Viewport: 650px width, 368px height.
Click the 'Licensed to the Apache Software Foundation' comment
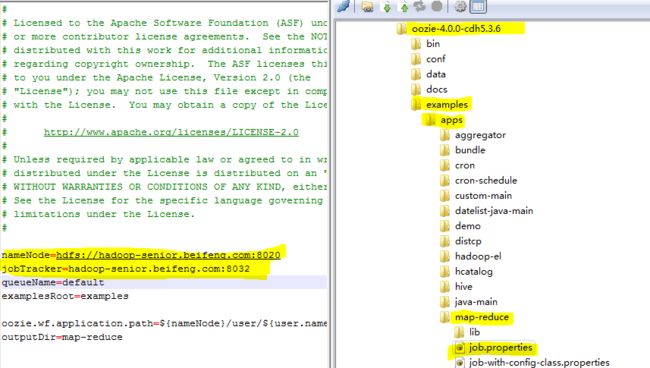[x=165, y=23]
